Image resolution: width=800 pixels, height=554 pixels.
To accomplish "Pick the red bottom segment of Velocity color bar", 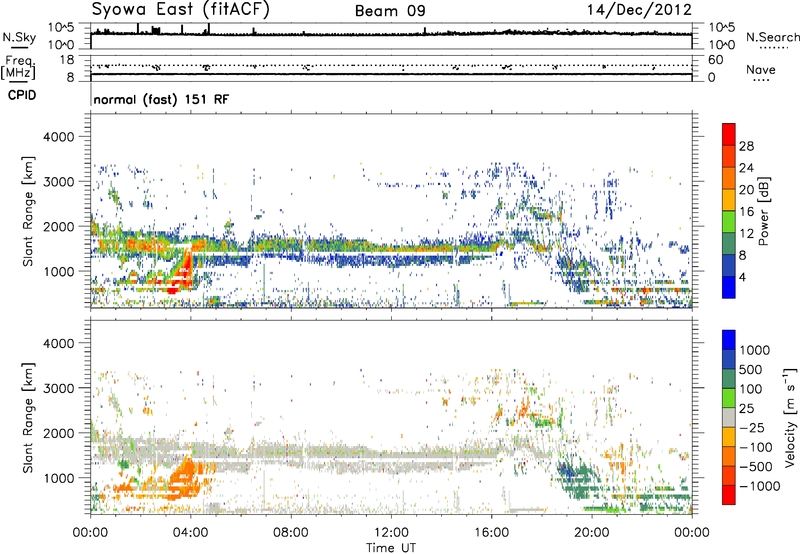I will pos(729,495).
